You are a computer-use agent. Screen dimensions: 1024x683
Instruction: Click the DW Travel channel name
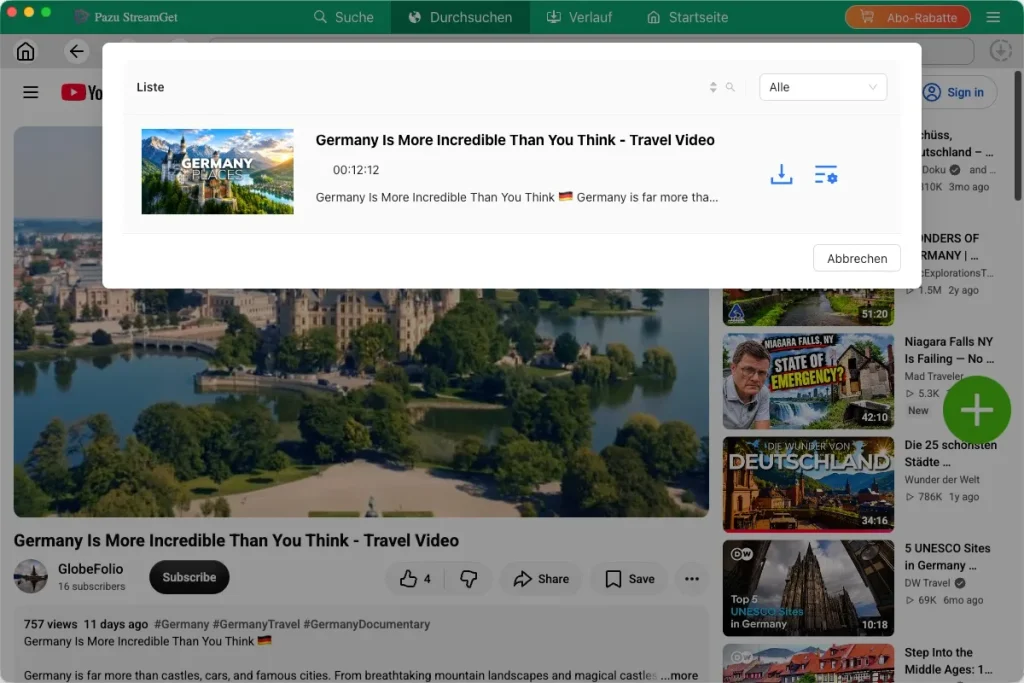pos(927,583)
